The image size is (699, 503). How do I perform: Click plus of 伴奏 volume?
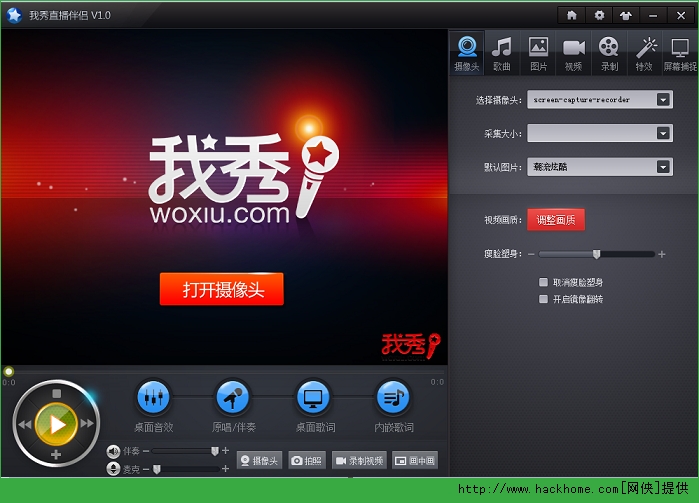point(226,451)
